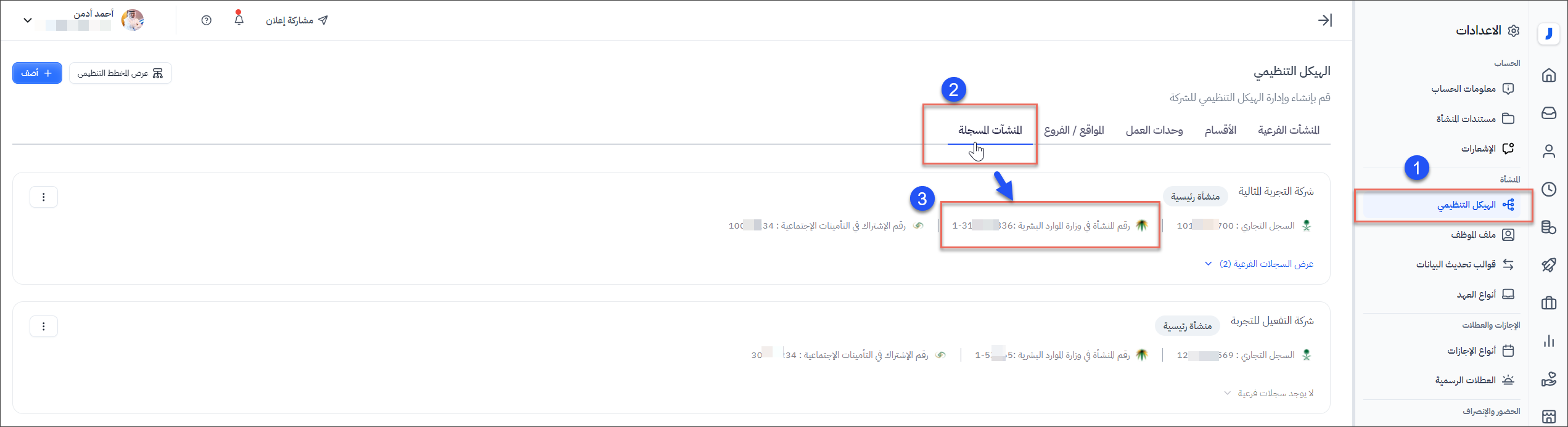Click the عرض المخطط التنظيمي button
This screenshot has height=427, width=1568.
[120, 73]
